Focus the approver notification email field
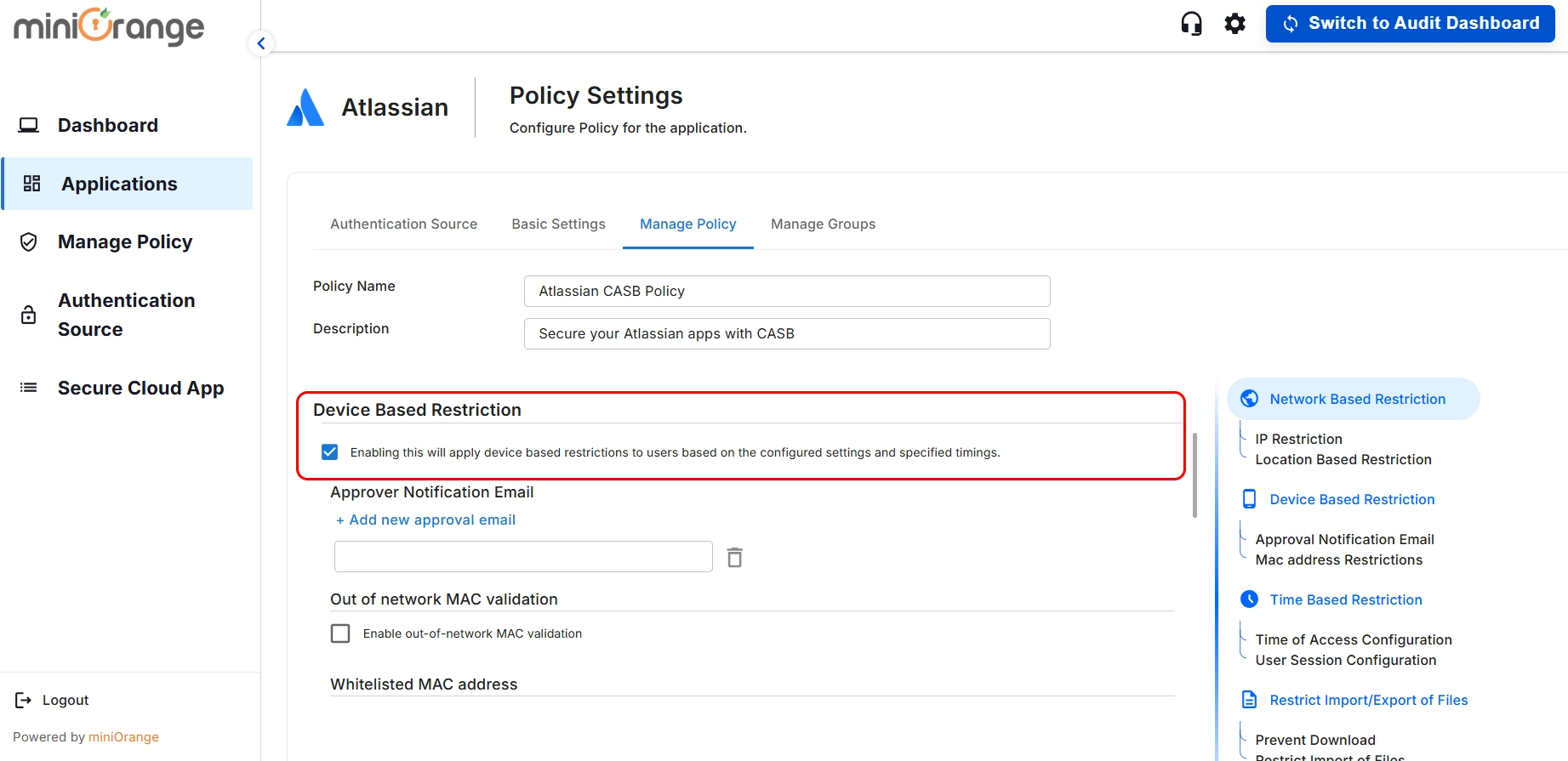Screen dimensions: 1568x761 tap(523, 556)
